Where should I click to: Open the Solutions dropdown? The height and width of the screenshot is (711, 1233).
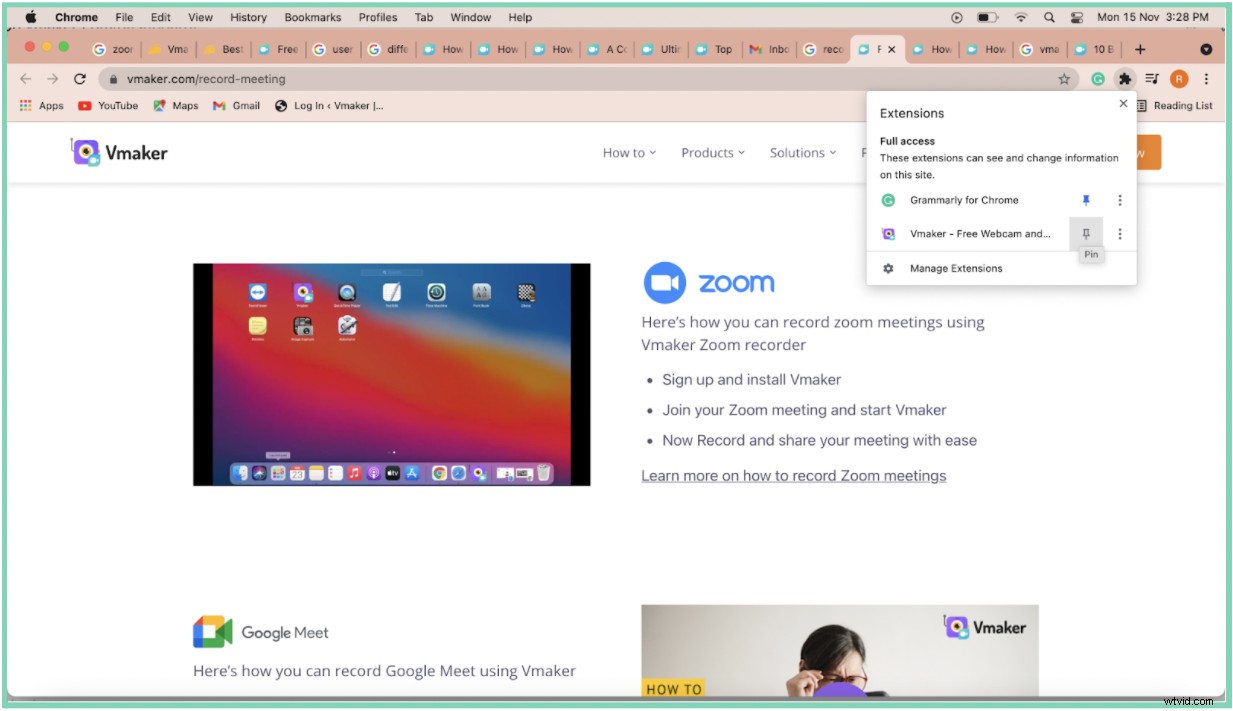801,152
